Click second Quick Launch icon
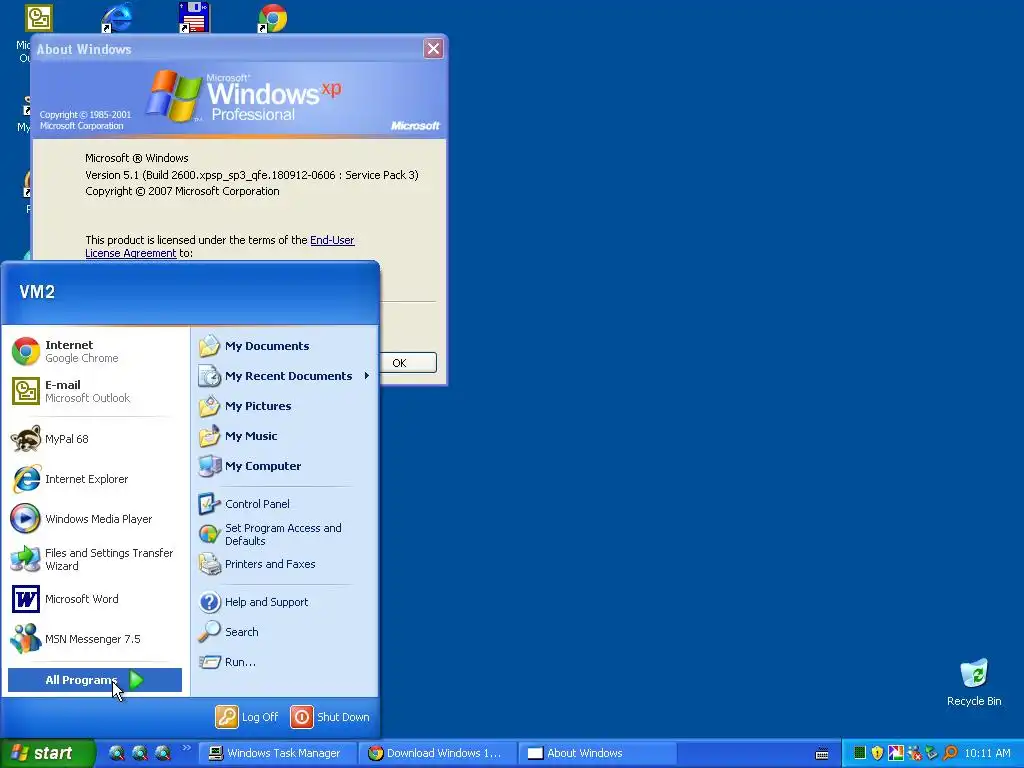The height and width of the screenshot is (768, 1024). [x=140, y=754]
